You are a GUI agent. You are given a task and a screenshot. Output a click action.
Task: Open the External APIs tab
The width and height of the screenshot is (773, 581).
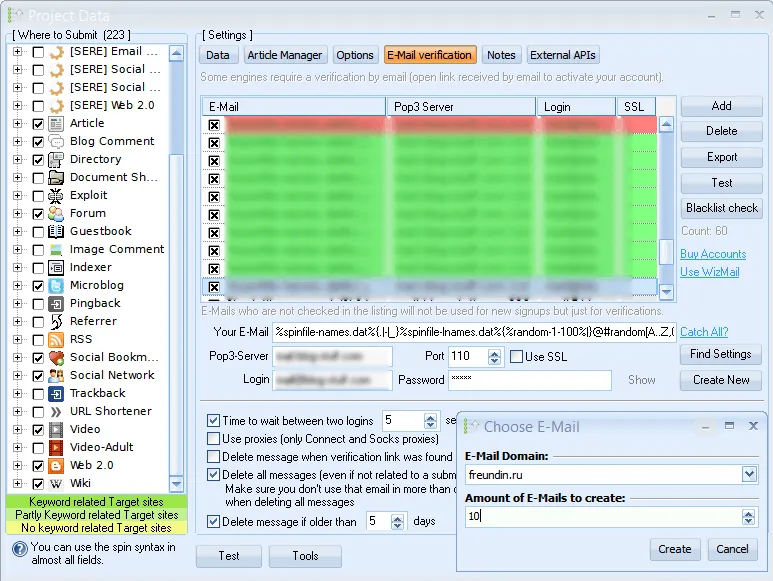click(x=563, y=55)
